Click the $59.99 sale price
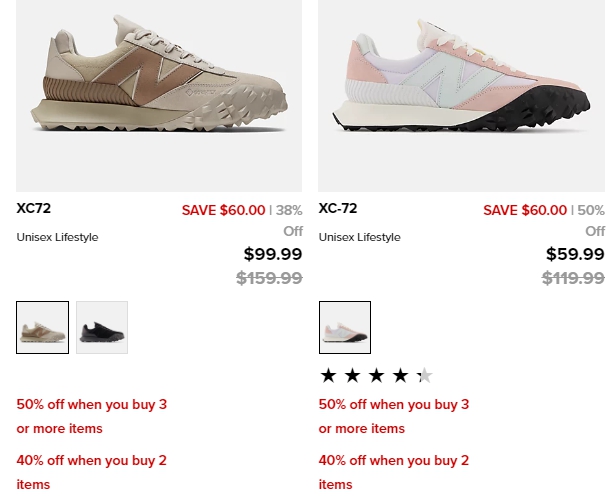 tap(575, 254)
